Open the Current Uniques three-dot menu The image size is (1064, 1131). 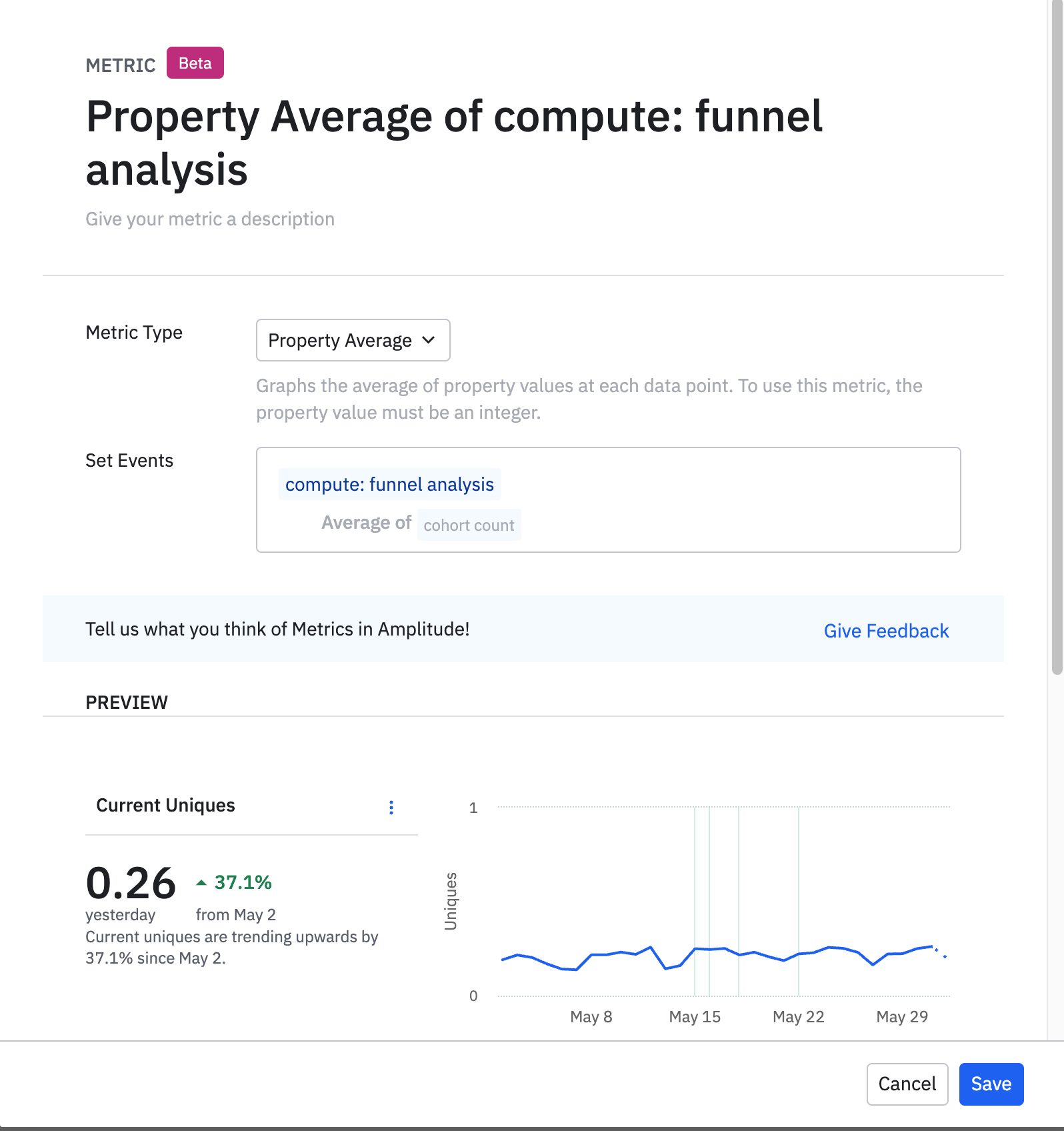tap(391, 808)
